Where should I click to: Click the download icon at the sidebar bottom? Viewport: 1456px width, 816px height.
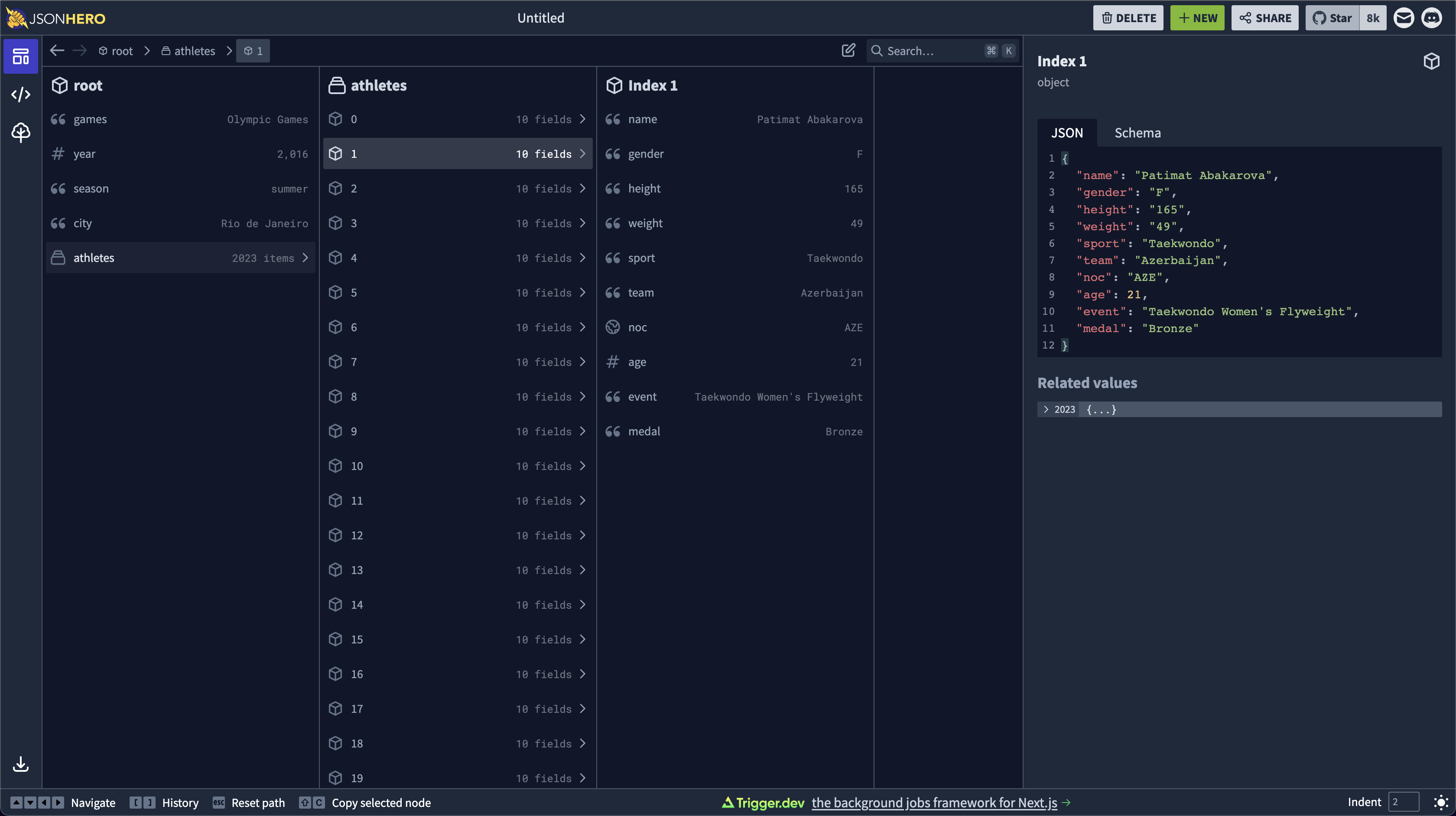pos(20,764)
